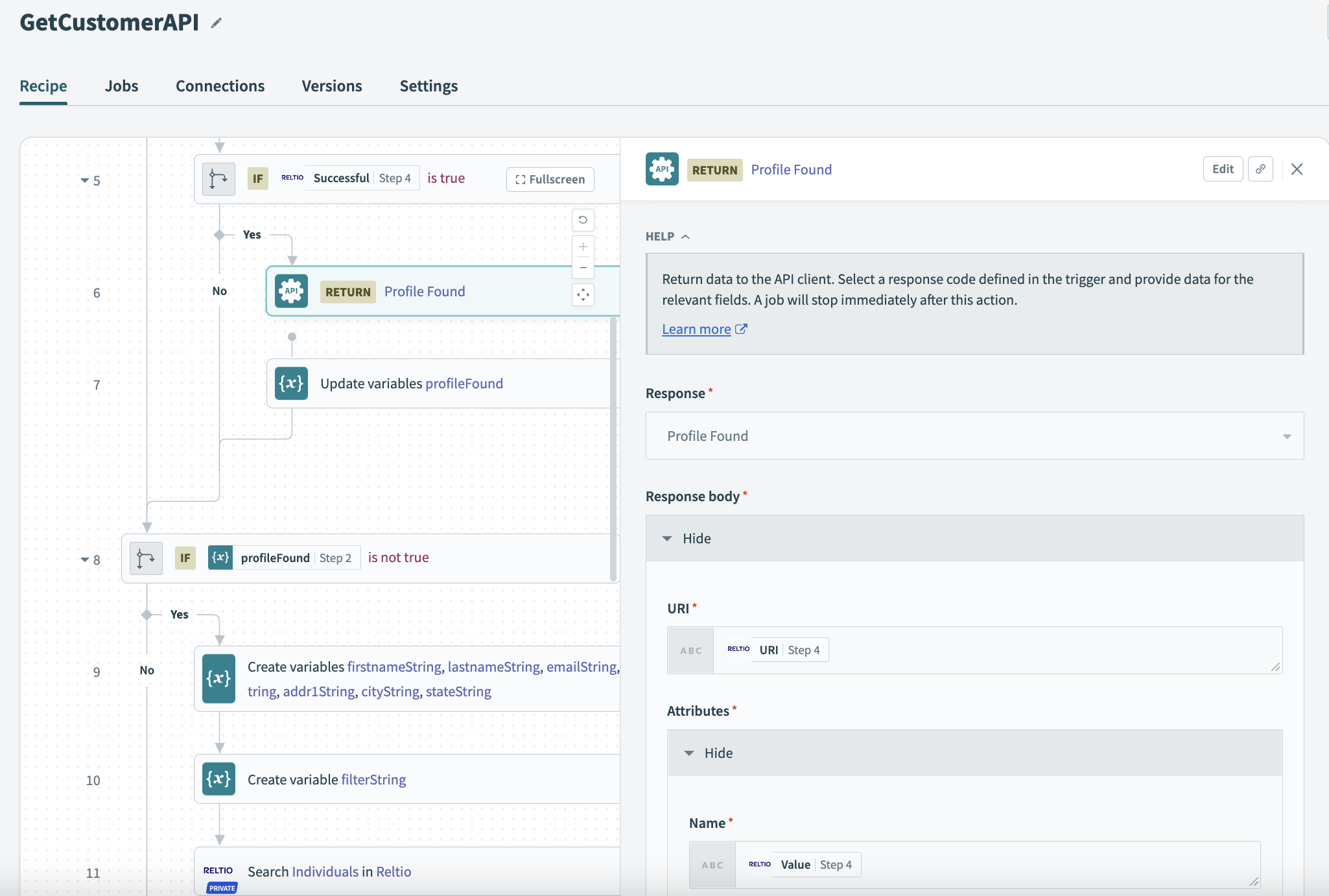Open the Versions tab
This screenshot has height=896, width=1329.
(331, 86)
